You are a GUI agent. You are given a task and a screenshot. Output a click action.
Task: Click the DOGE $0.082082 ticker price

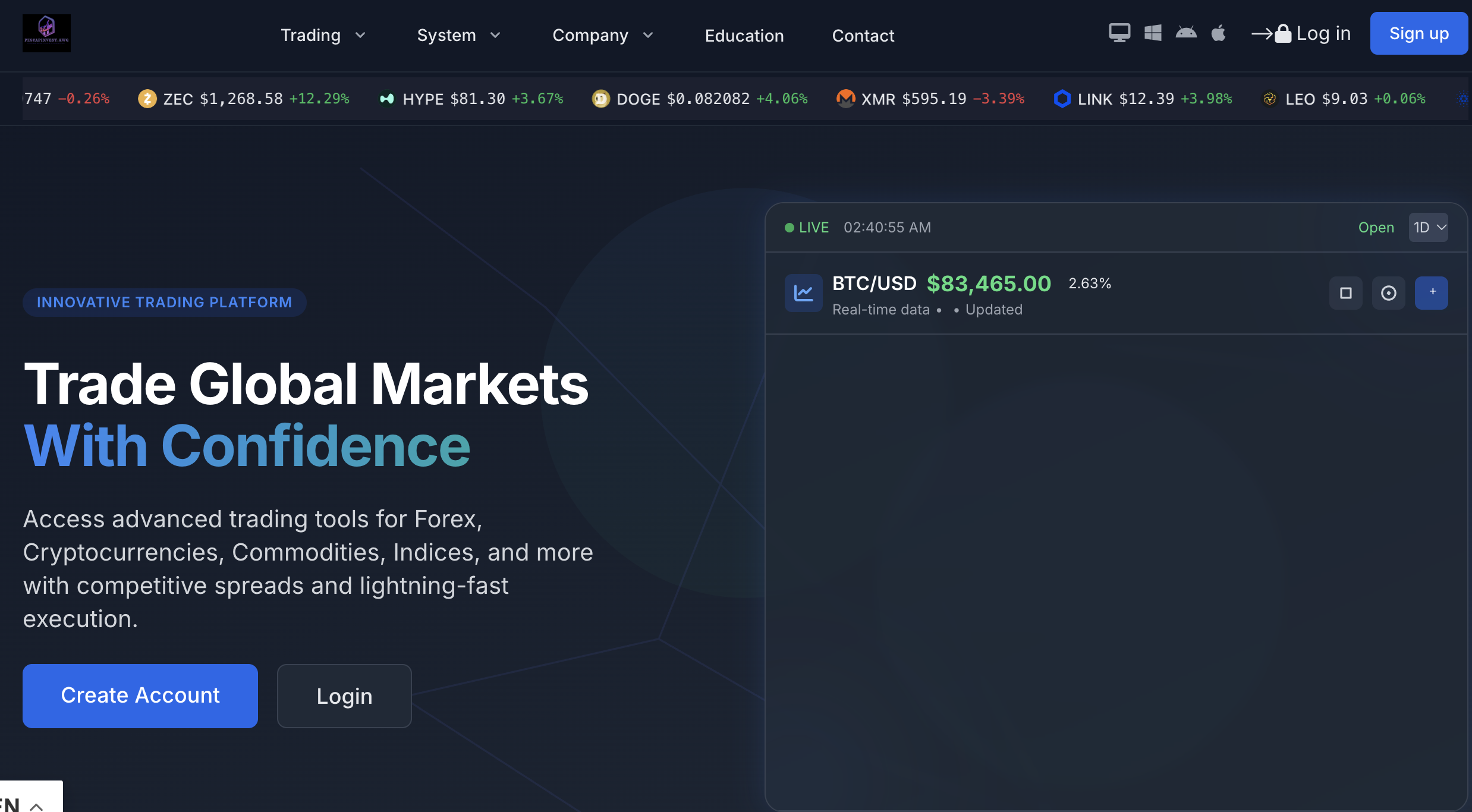(x=708, y=99)
